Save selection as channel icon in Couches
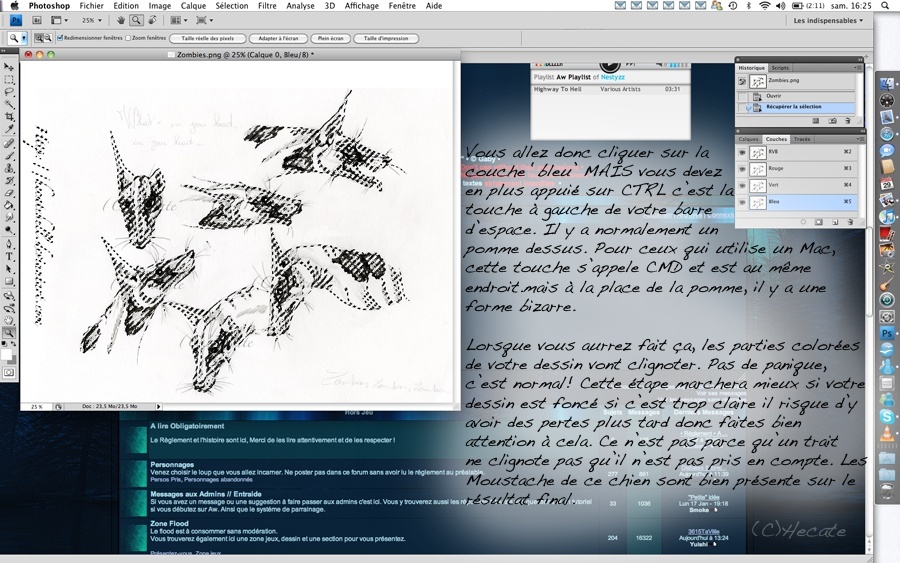The height and width of the screenshot is (563, 900). click(x=819, y=222)
